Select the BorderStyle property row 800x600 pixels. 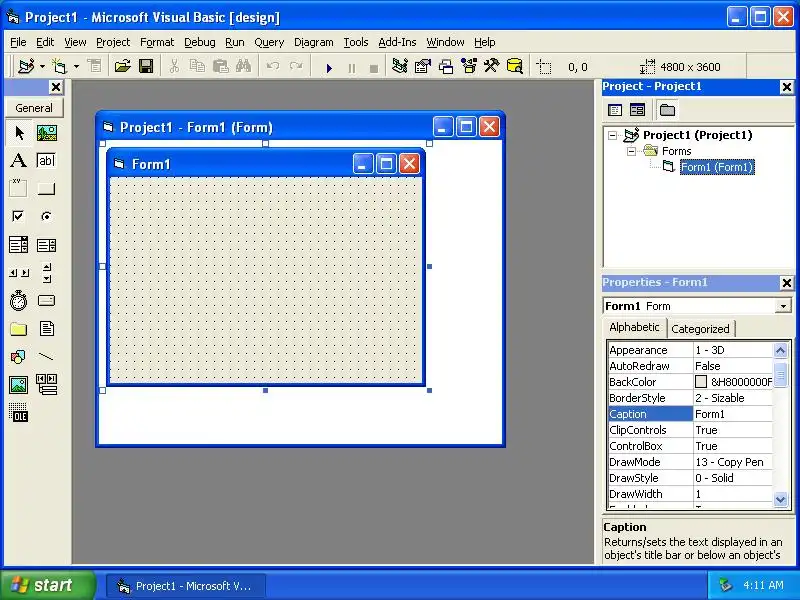(x=690, y=398)
